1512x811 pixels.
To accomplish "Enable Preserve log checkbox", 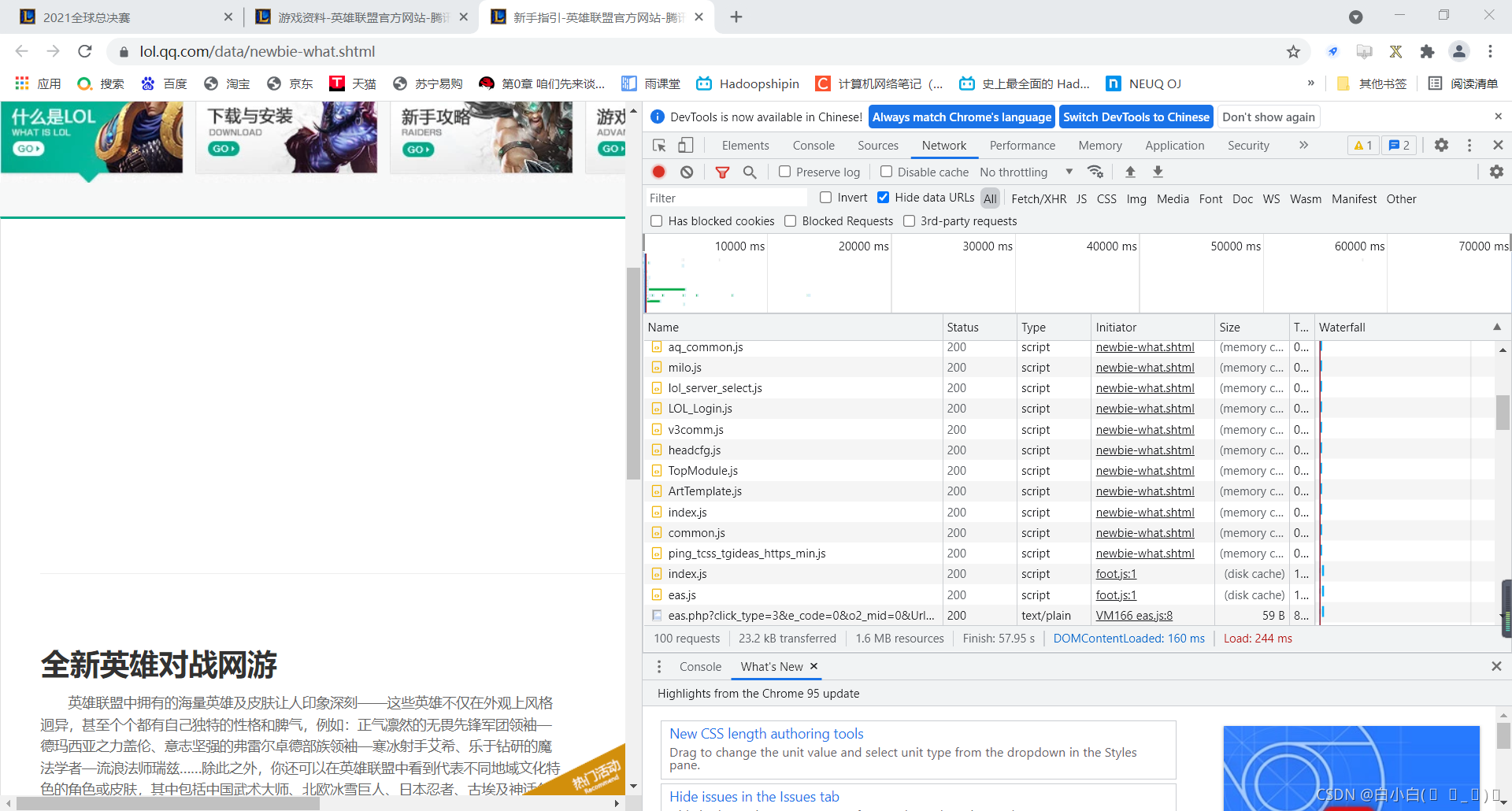I will tap(784, 172).
